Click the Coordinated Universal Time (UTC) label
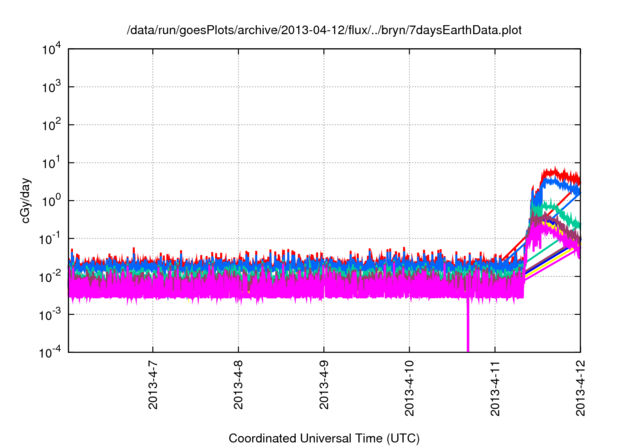Image resolution: width=640 pixels, height=448 pixels. tap(324, 438)
